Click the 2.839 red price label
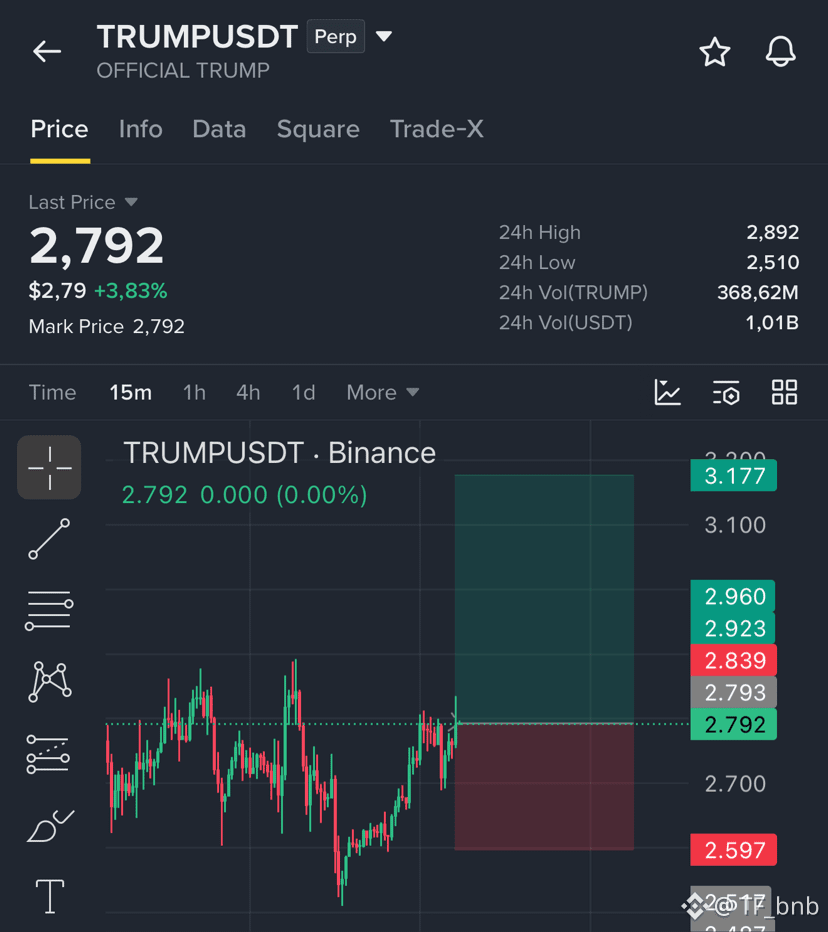This screenshot has height=932, width=828. [733, 660]
